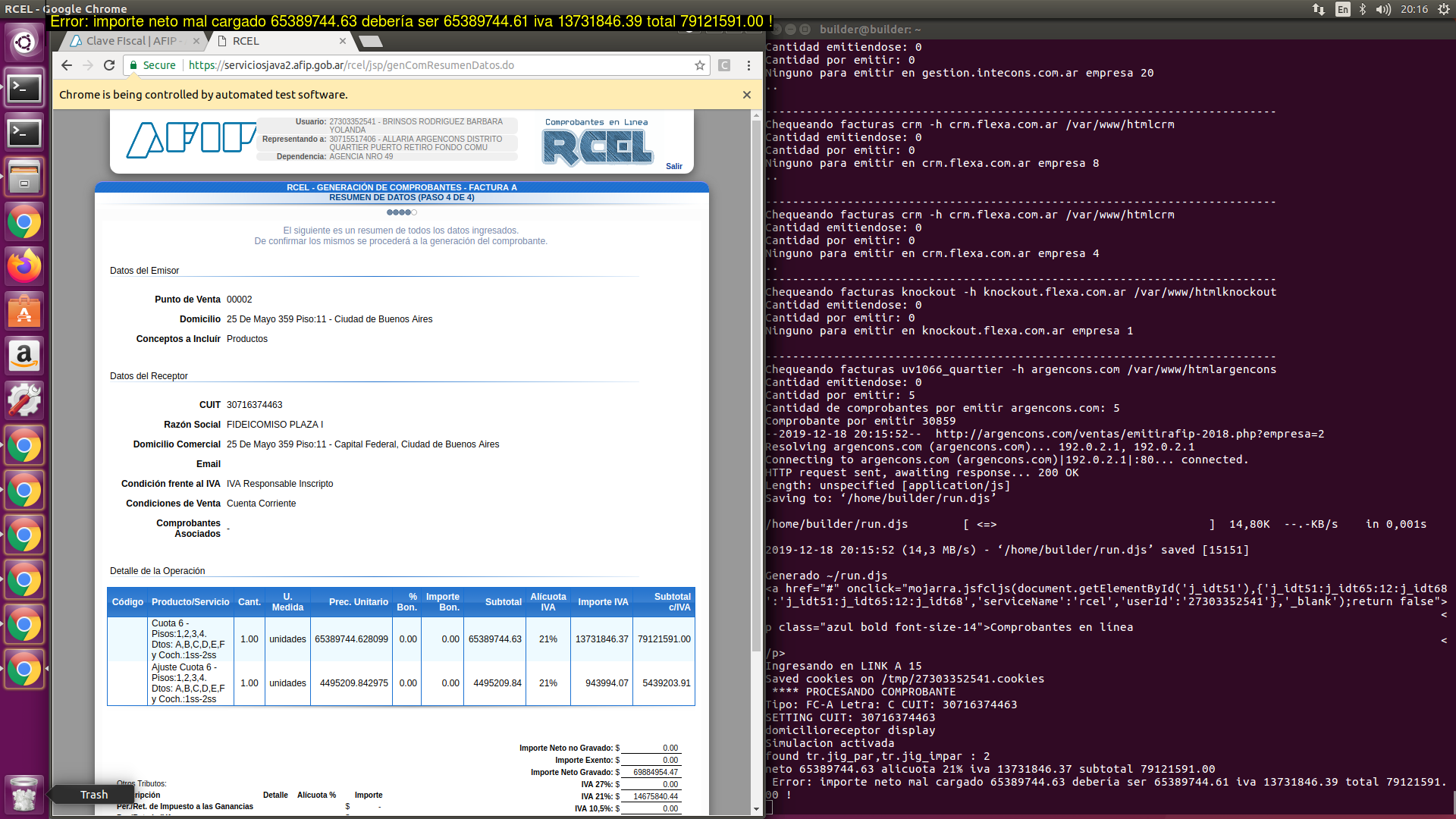
Task: Click cell with 65389744.628099 unit price
Action: coord(351,639)
